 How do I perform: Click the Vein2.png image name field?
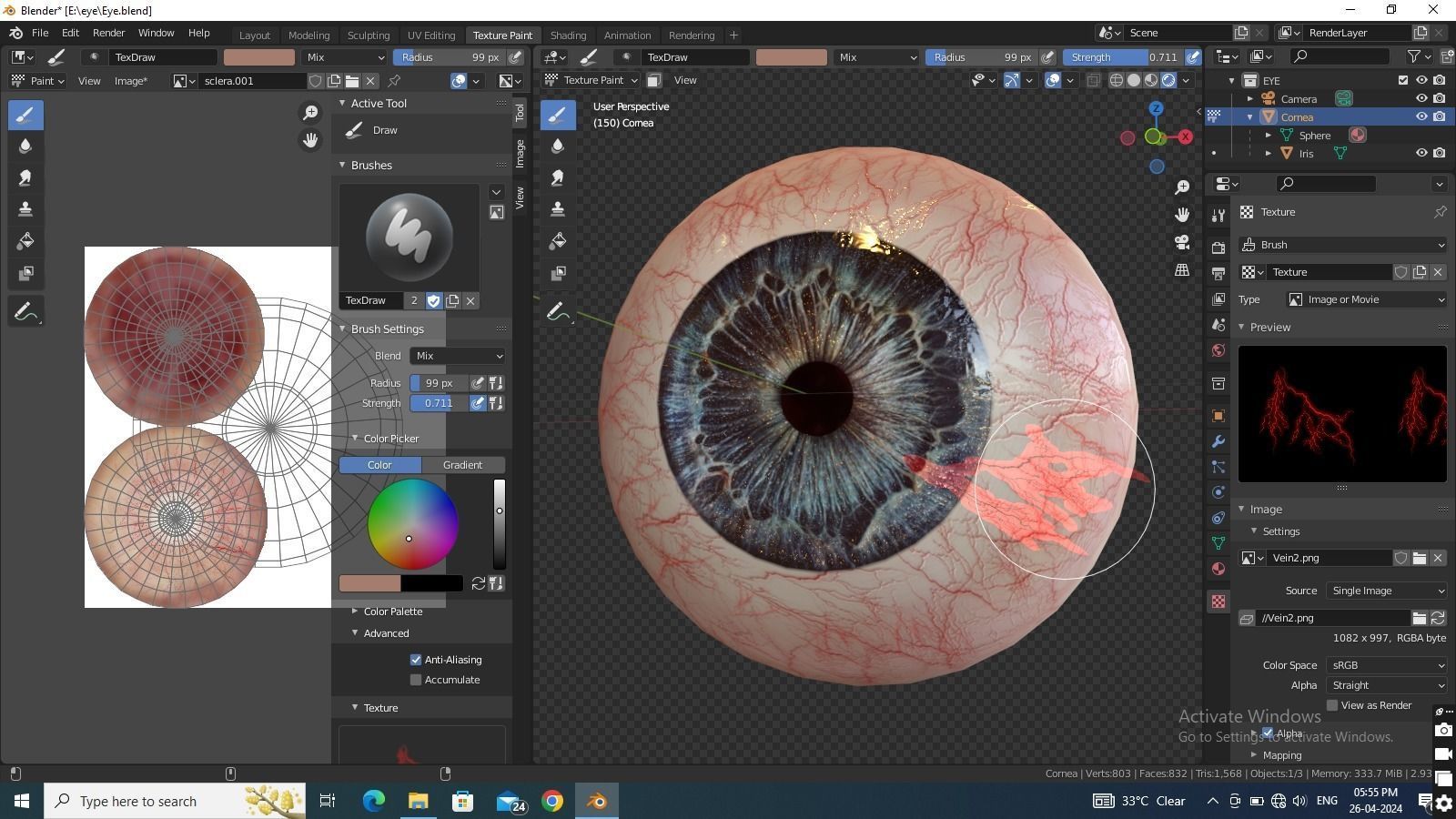1330,558
